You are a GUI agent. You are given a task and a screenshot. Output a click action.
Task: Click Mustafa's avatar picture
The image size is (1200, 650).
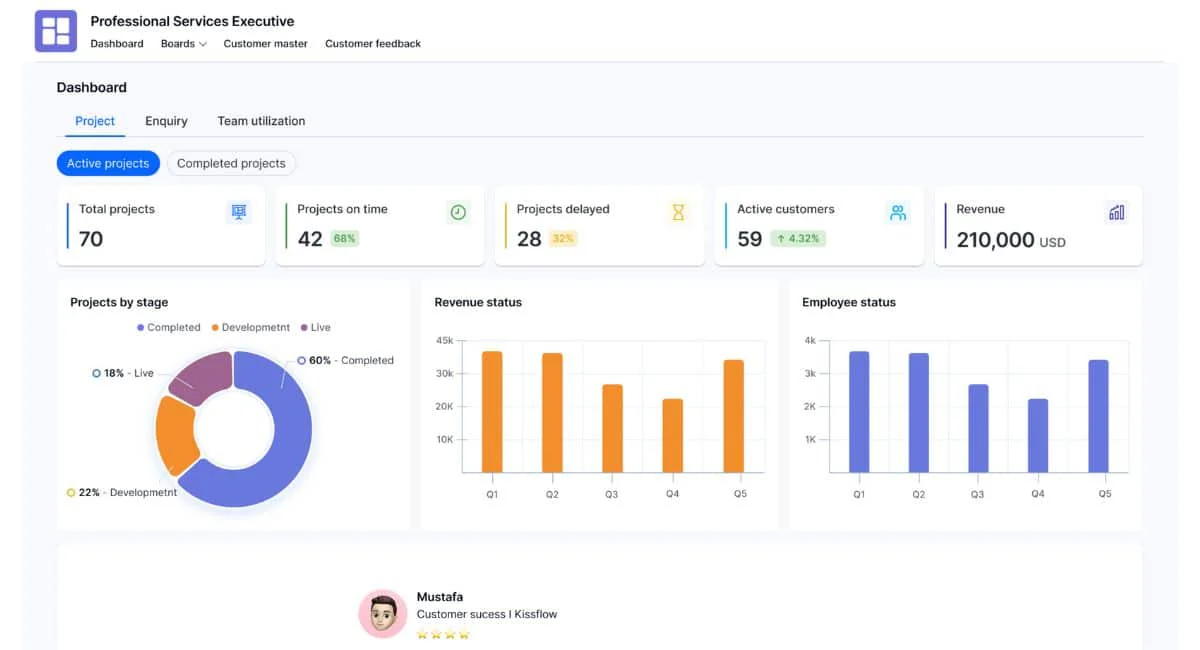pyautogui.click(x=383, y=613)
